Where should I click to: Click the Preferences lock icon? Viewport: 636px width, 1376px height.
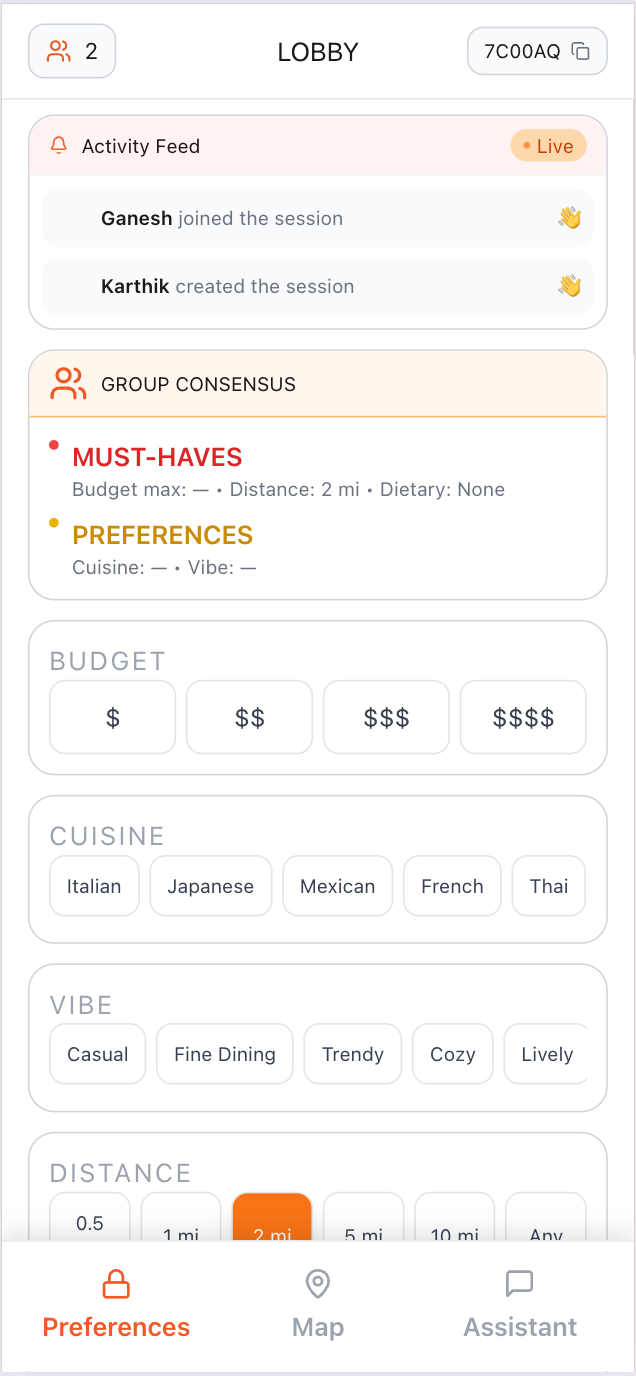point(116,1283)
